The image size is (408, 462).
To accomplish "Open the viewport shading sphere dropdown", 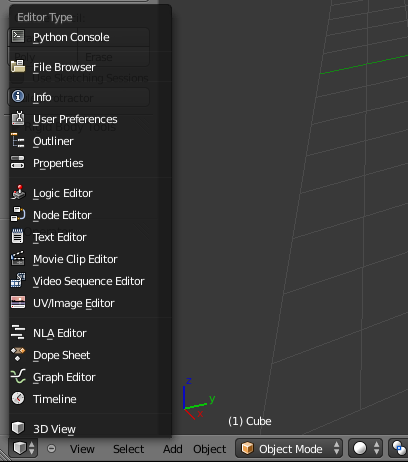I will coord(365,448).
